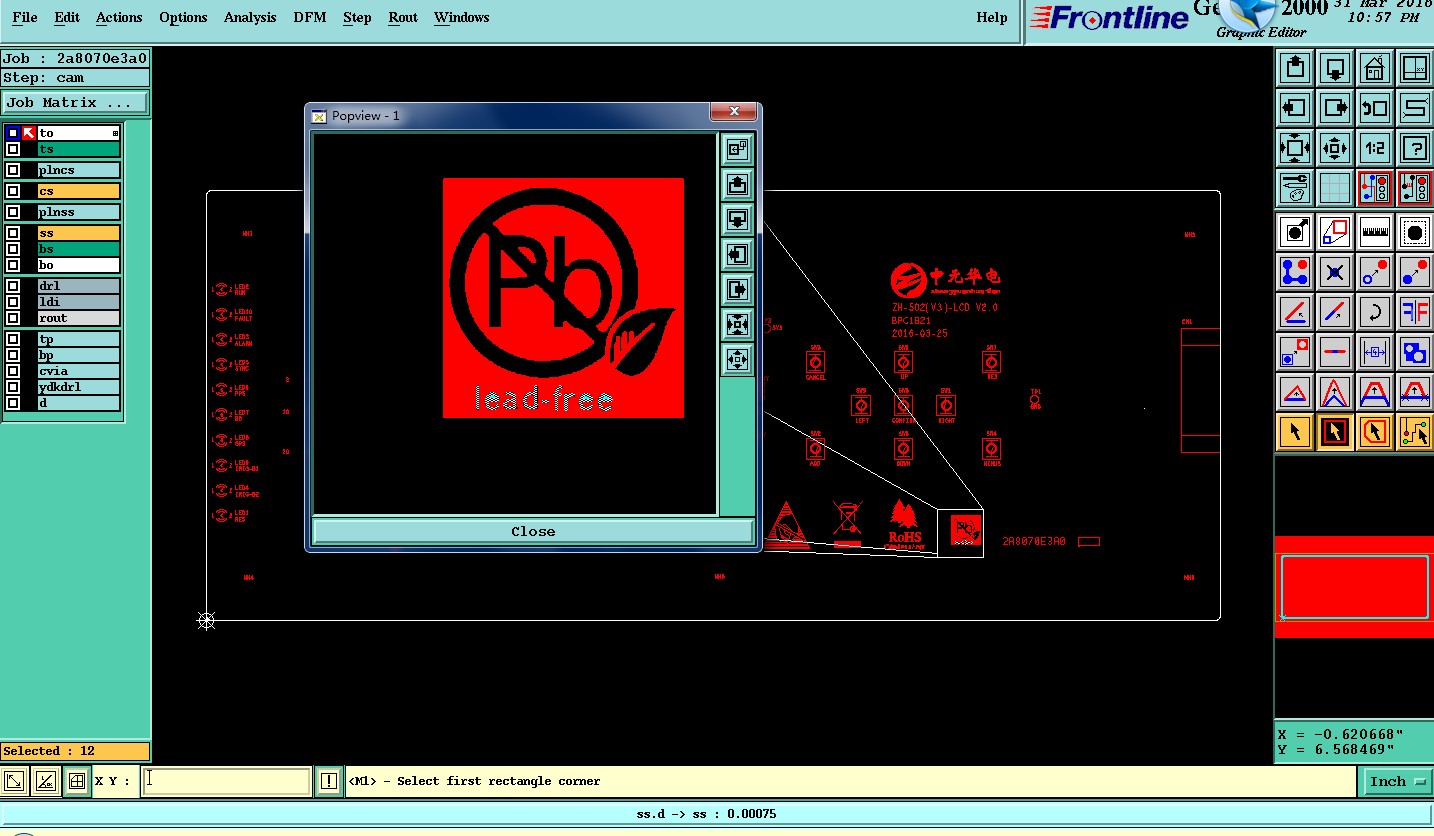Click the red overview thumbnail panel
This screenshot has height=836, width=1434.
click(1354, 587)
